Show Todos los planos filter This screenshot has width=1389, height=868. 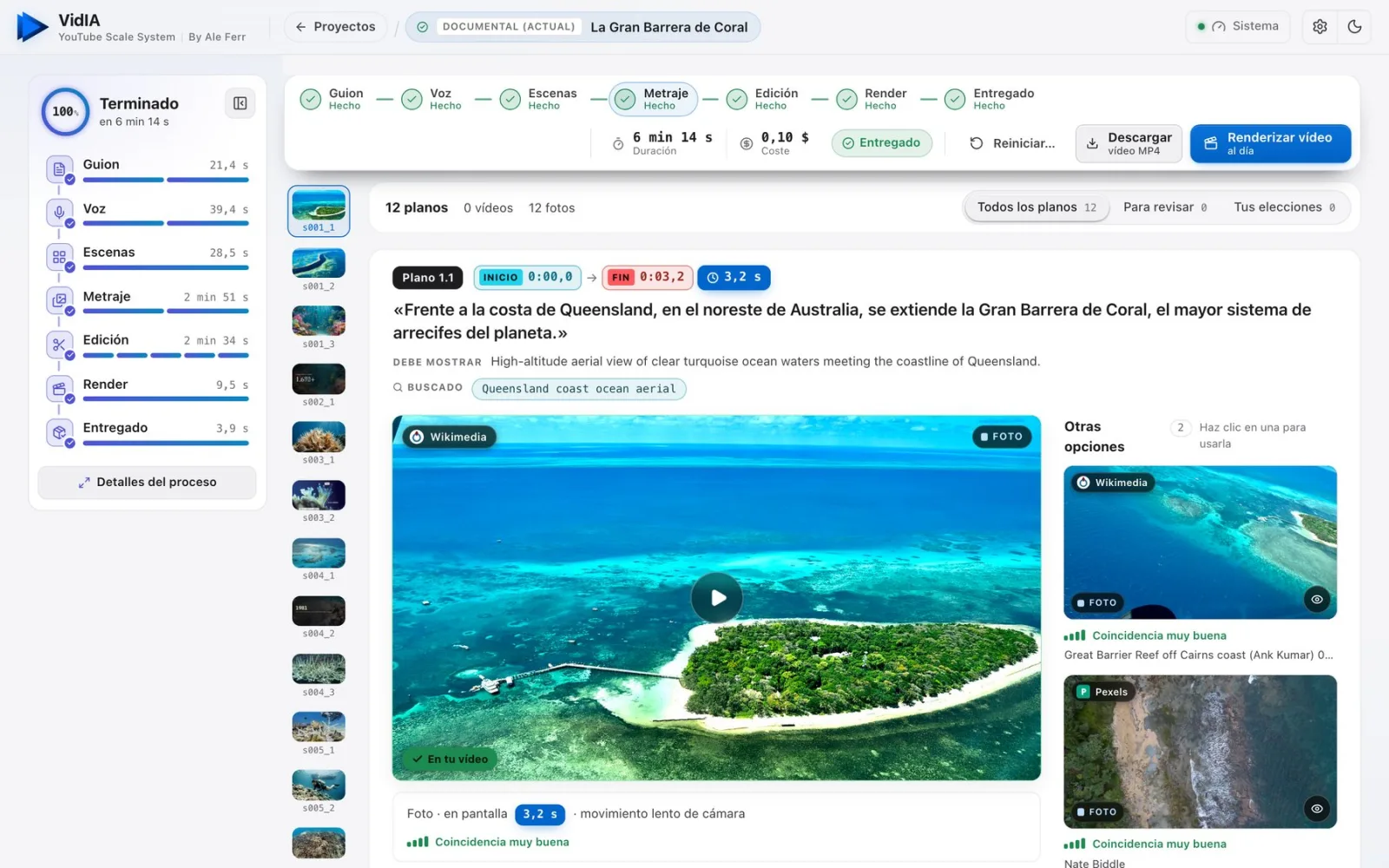(x=1037, y=207)
